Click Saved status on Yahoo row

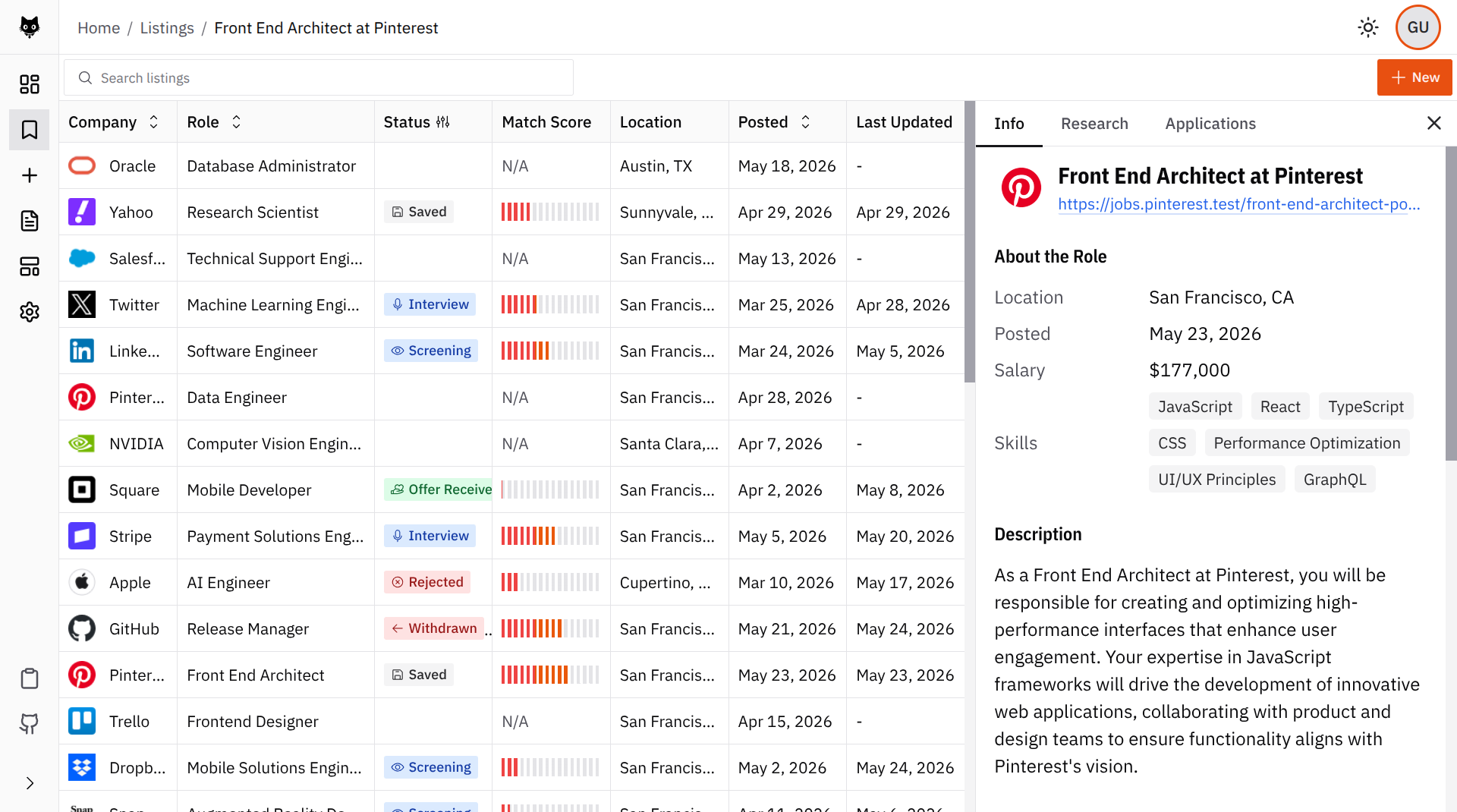point(419,212)
